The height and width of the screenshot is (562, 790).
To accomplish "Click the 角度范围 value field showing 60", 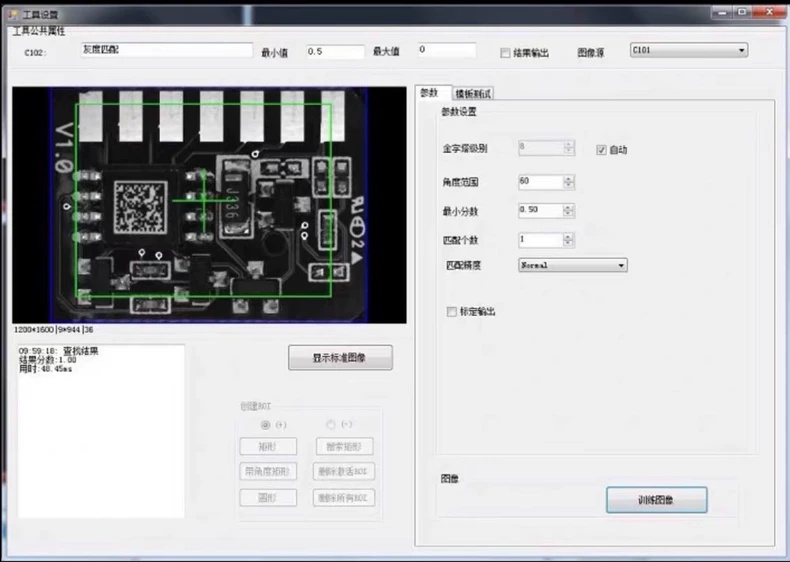I will 540,181.
